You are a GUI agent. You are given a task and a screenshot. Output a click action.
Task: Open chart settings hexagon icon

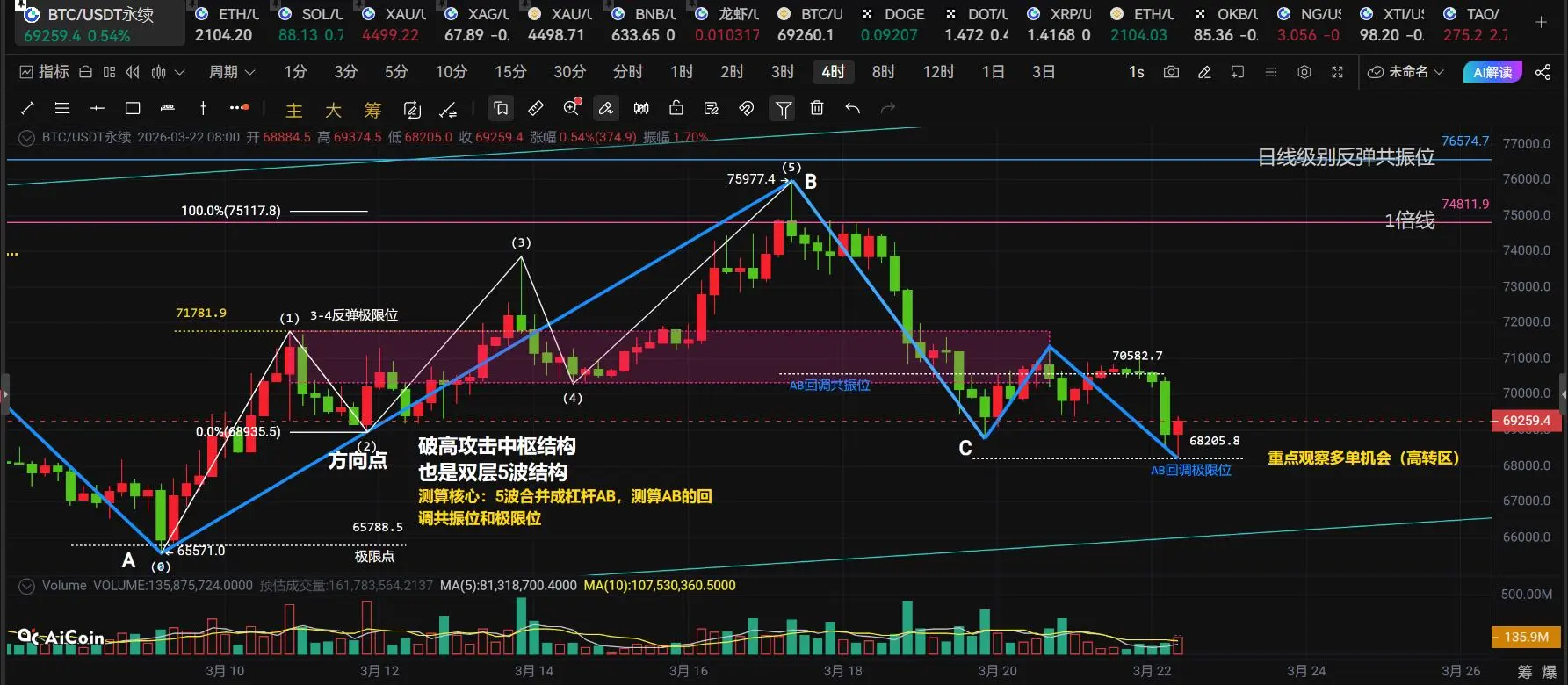pos(1304,72)
